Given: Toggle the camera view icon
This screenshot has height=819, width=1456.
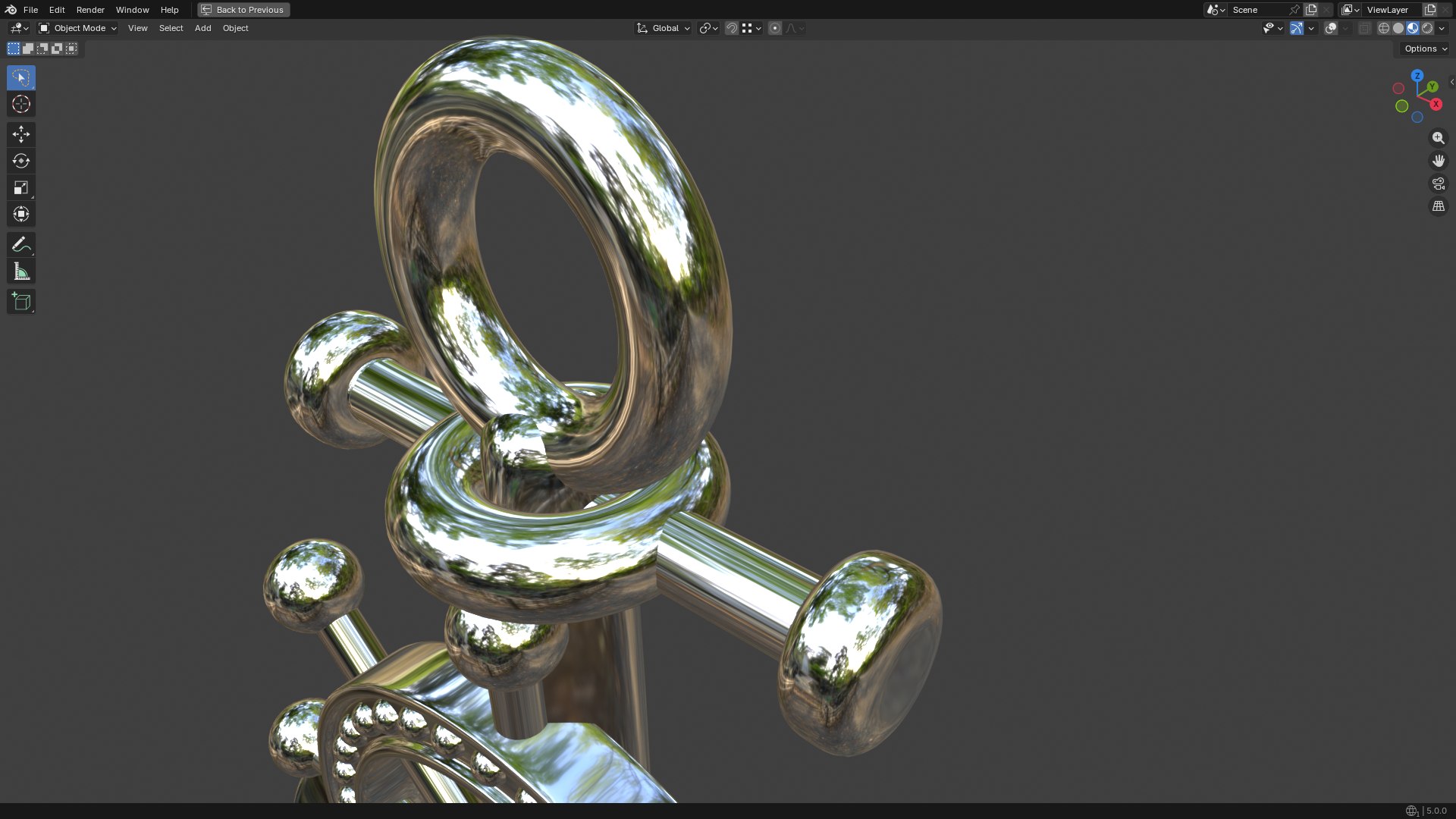Looking at the screenshot, I should pos(1438,184).
